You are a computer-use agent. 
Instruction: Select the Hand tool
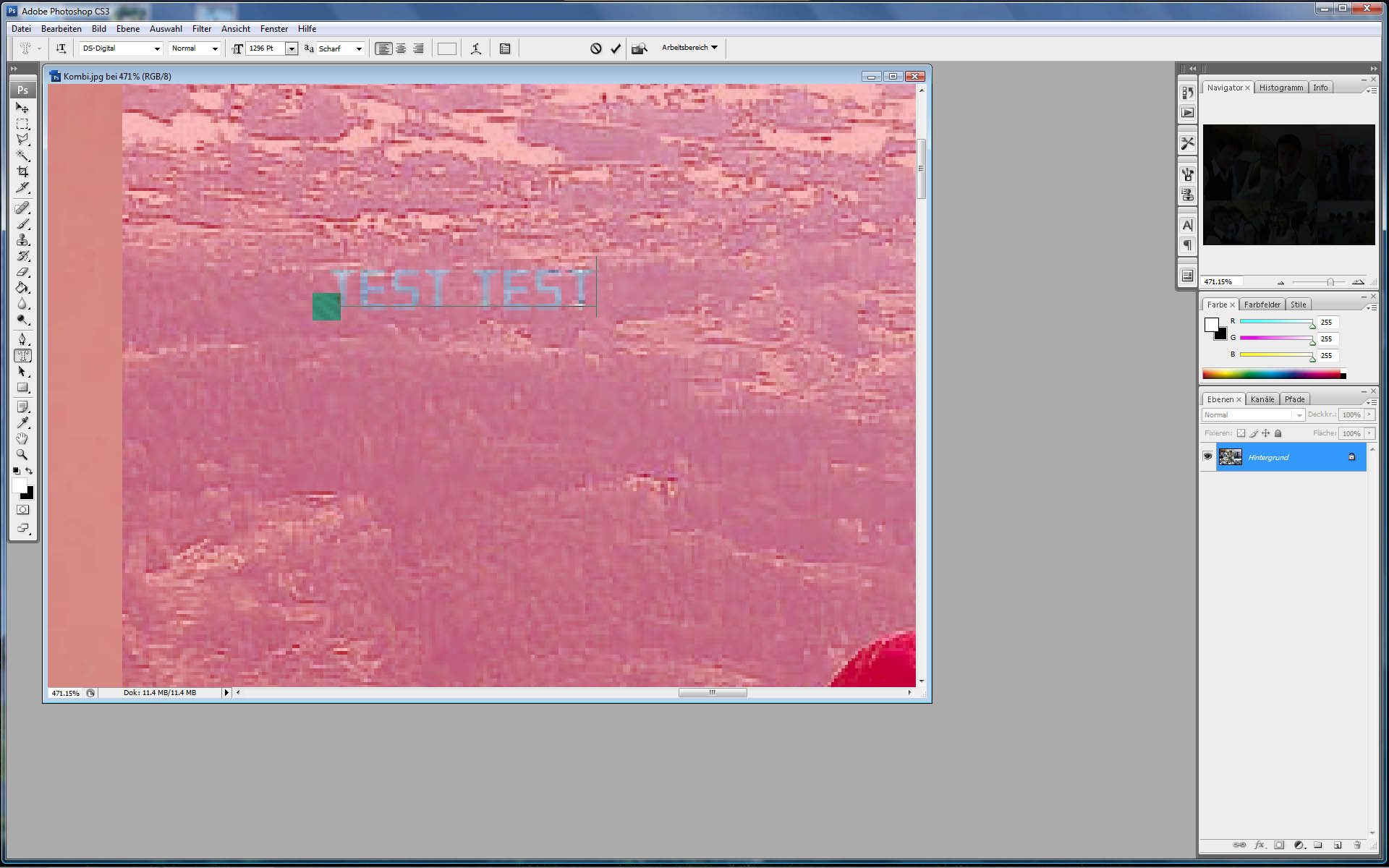[22, 439]
